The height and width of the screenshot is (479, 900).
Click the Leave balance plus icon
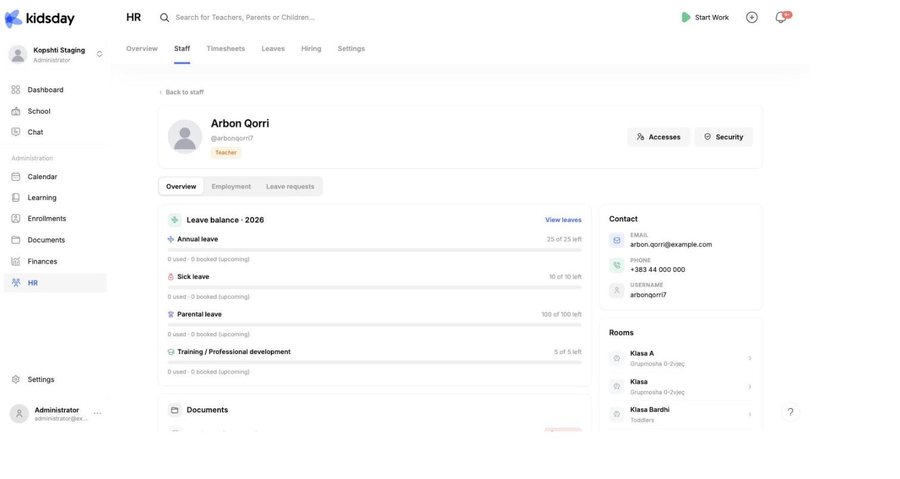tap(174, 220)
